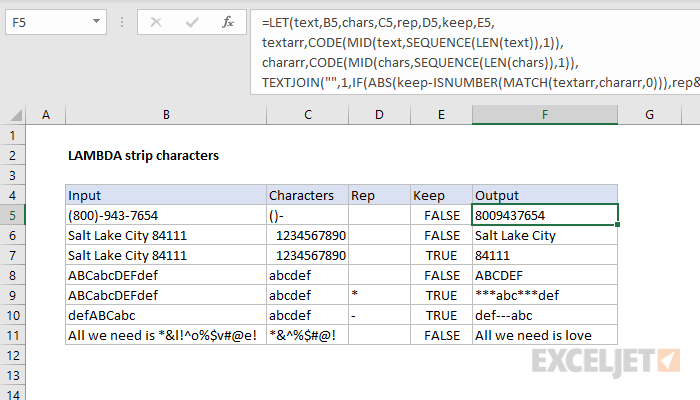Image resolution: width=700 pixels, height=400 pixels.
Task: Select row 10 header
Action: [x=12, y=315]
